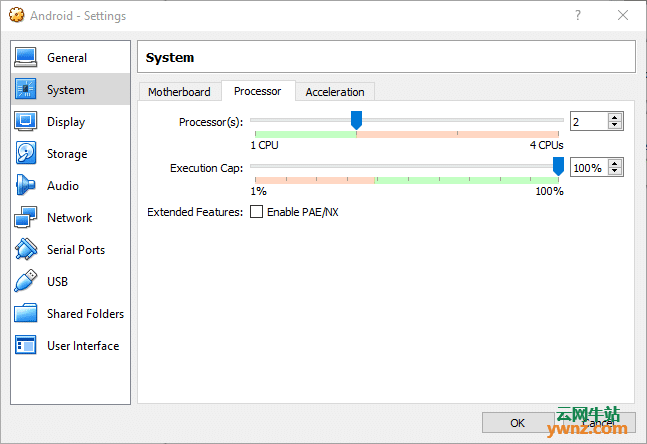The width and height of the screenshot is (647, 444).
Task: Decrease execution cap with down arrow
Action: [614, 171]
